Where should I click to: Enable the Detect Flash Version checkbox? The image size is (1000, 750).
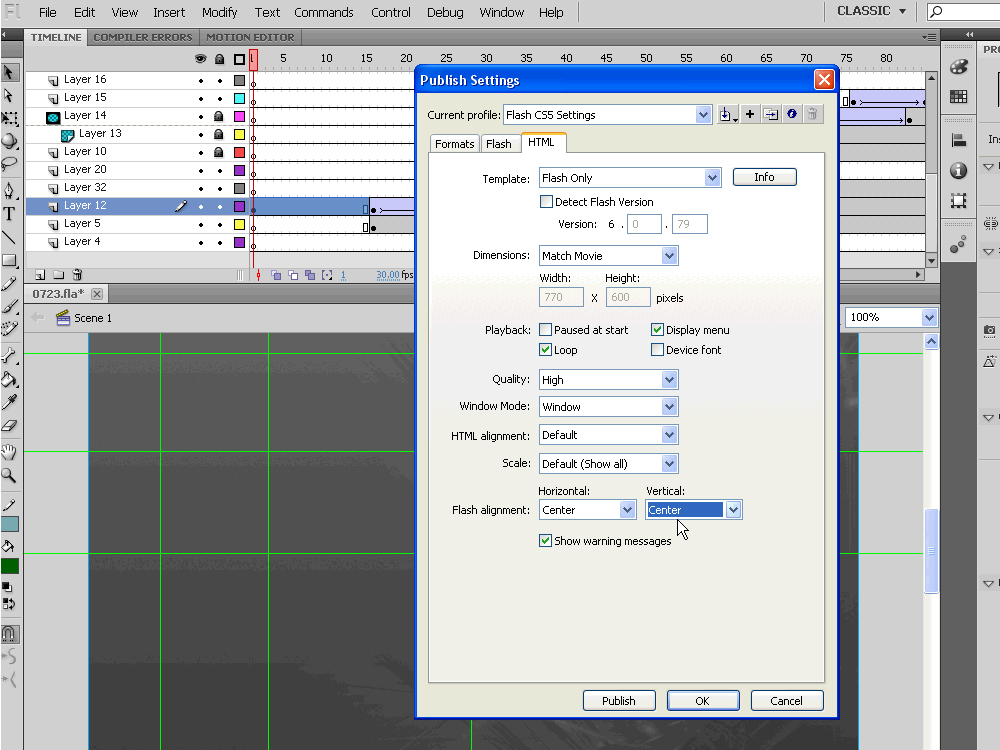(x=546, y=202)
